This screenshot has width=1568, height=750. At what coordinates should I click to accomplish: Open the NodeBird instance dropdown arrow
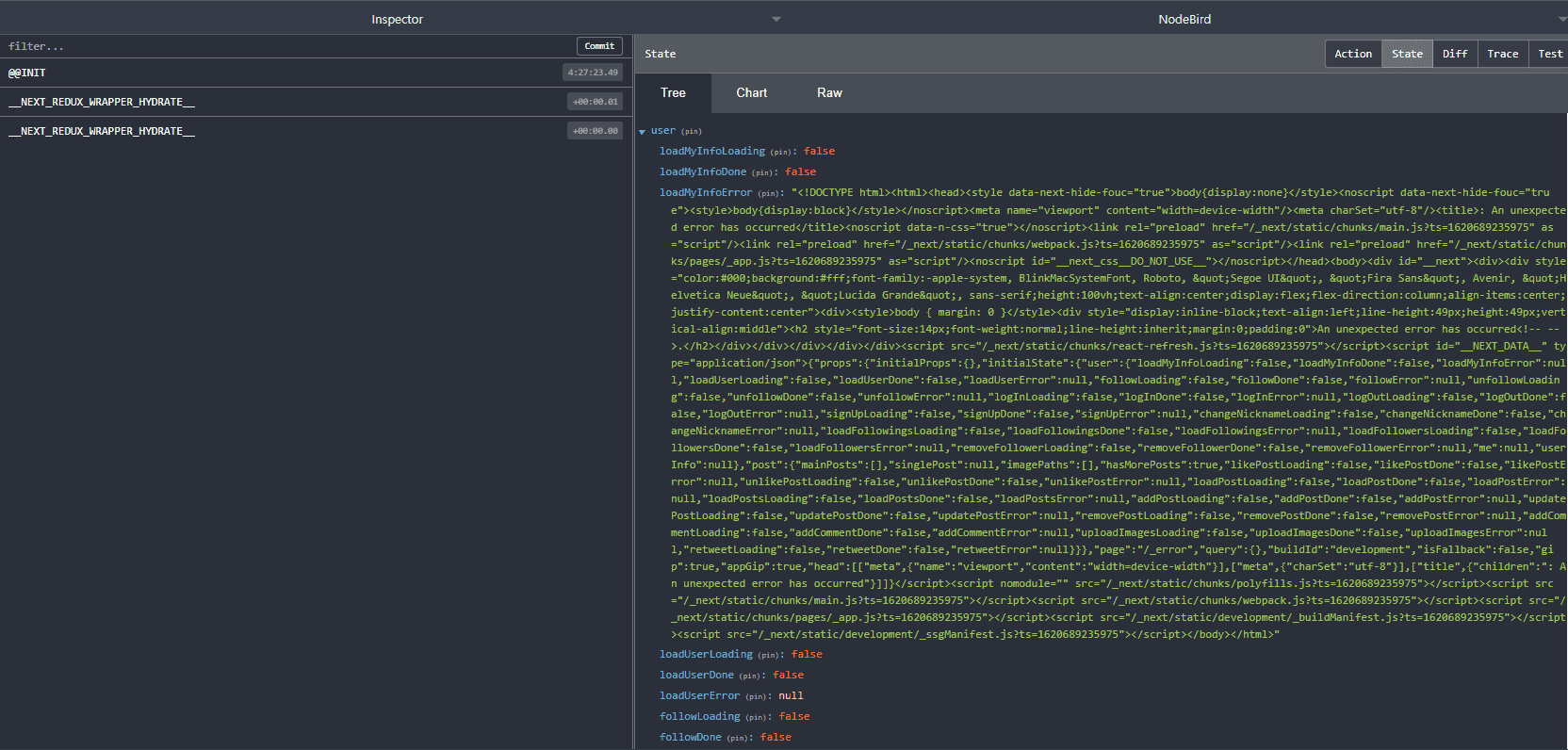1562,19
